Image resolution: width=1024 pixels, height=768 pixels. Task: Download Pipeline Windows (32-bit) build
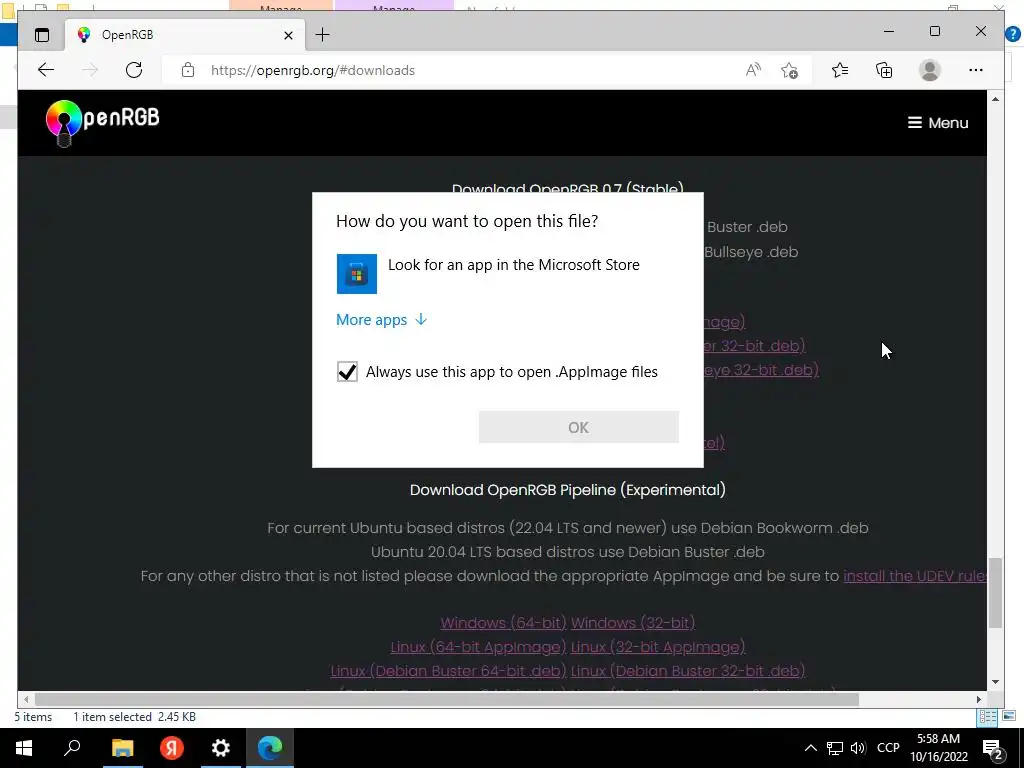(x=633, y=623)
